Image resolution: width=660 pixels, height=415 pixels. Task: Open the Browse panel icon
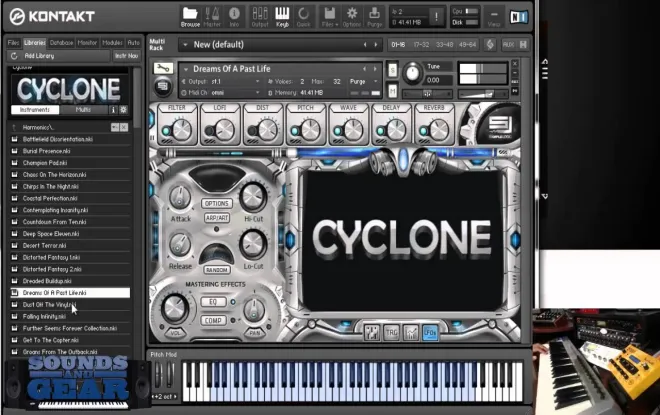point(190,17)
